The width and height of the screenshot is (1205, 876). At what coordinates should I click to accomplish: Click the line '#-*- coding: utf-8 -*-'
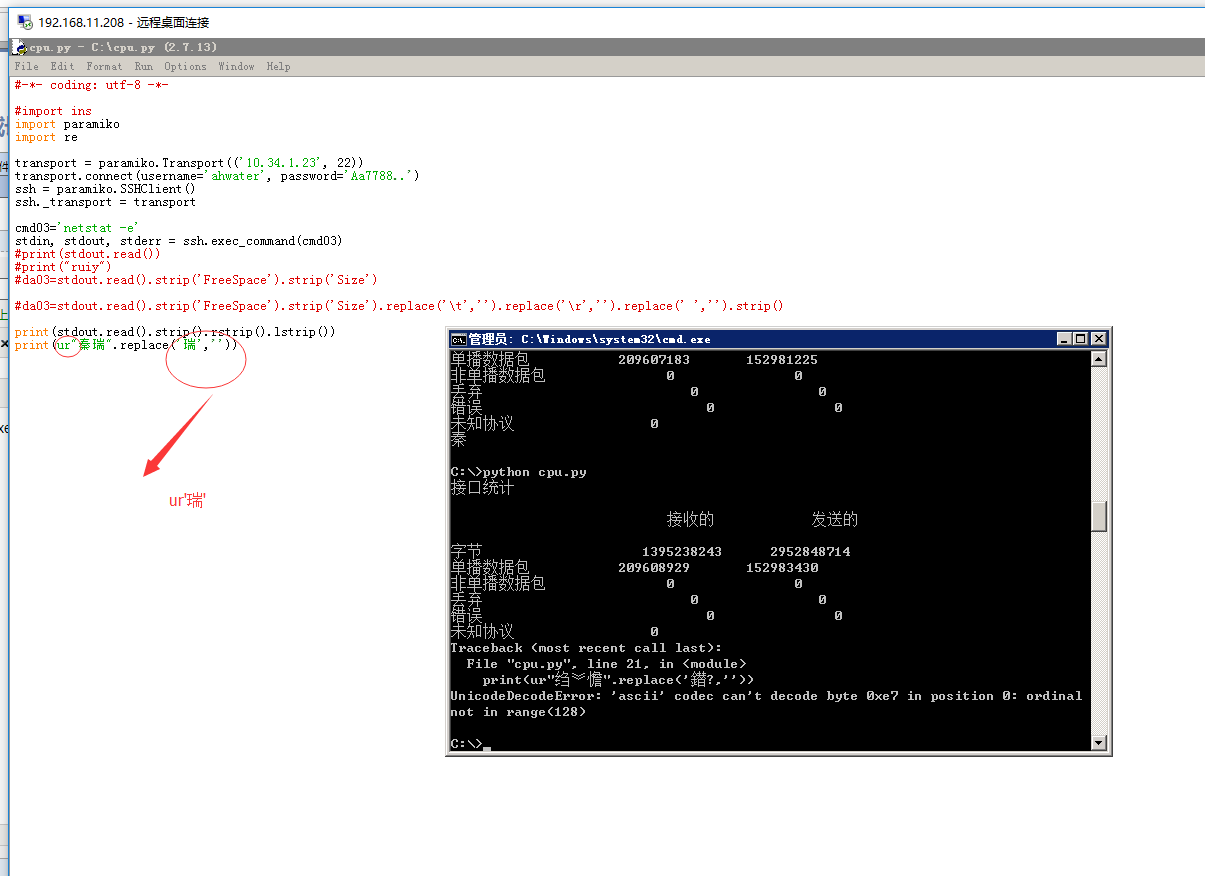coord(91,85)
